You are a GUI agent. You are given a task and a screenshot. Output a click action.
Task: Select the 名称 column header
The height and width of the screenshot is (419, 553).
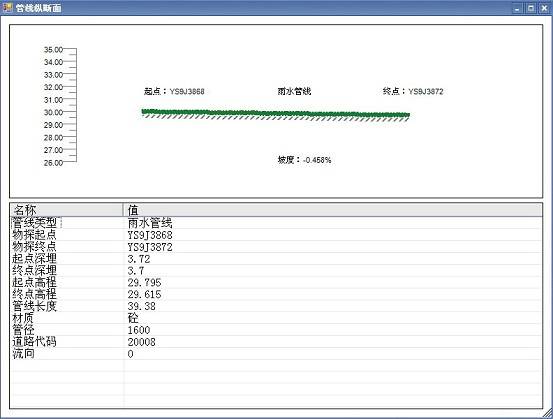[x=66, y=210]
